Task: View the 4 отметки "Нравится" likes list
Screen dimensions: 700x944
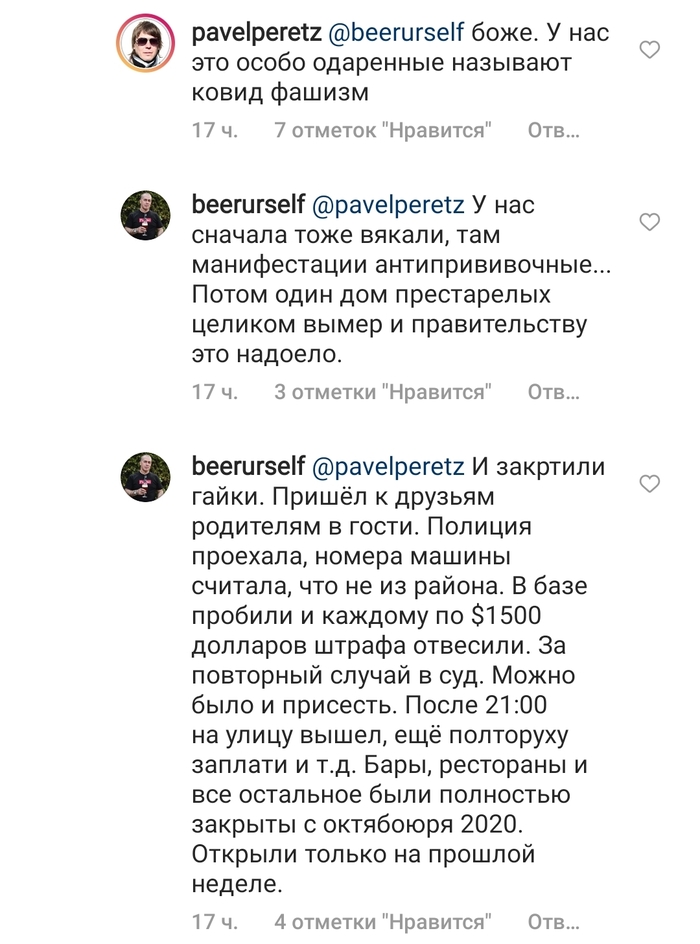Action: click(383, 920)
